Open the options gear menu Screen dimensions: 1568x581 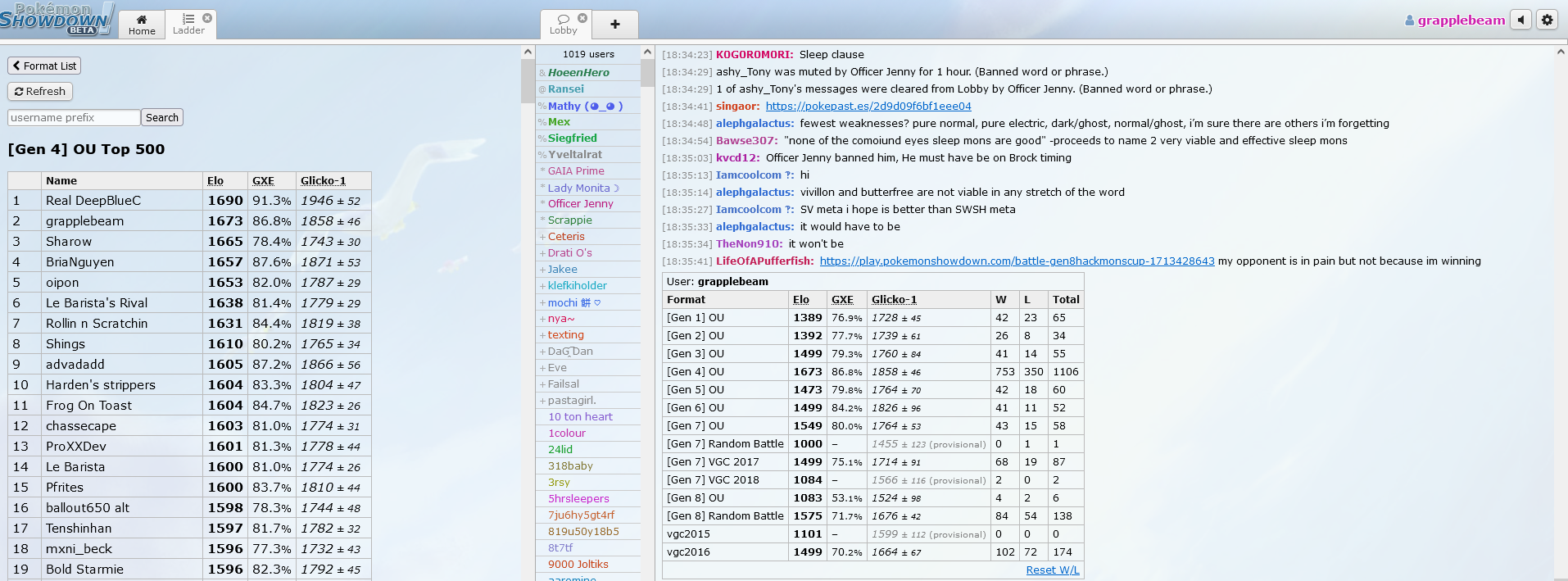click(1547, 20)
